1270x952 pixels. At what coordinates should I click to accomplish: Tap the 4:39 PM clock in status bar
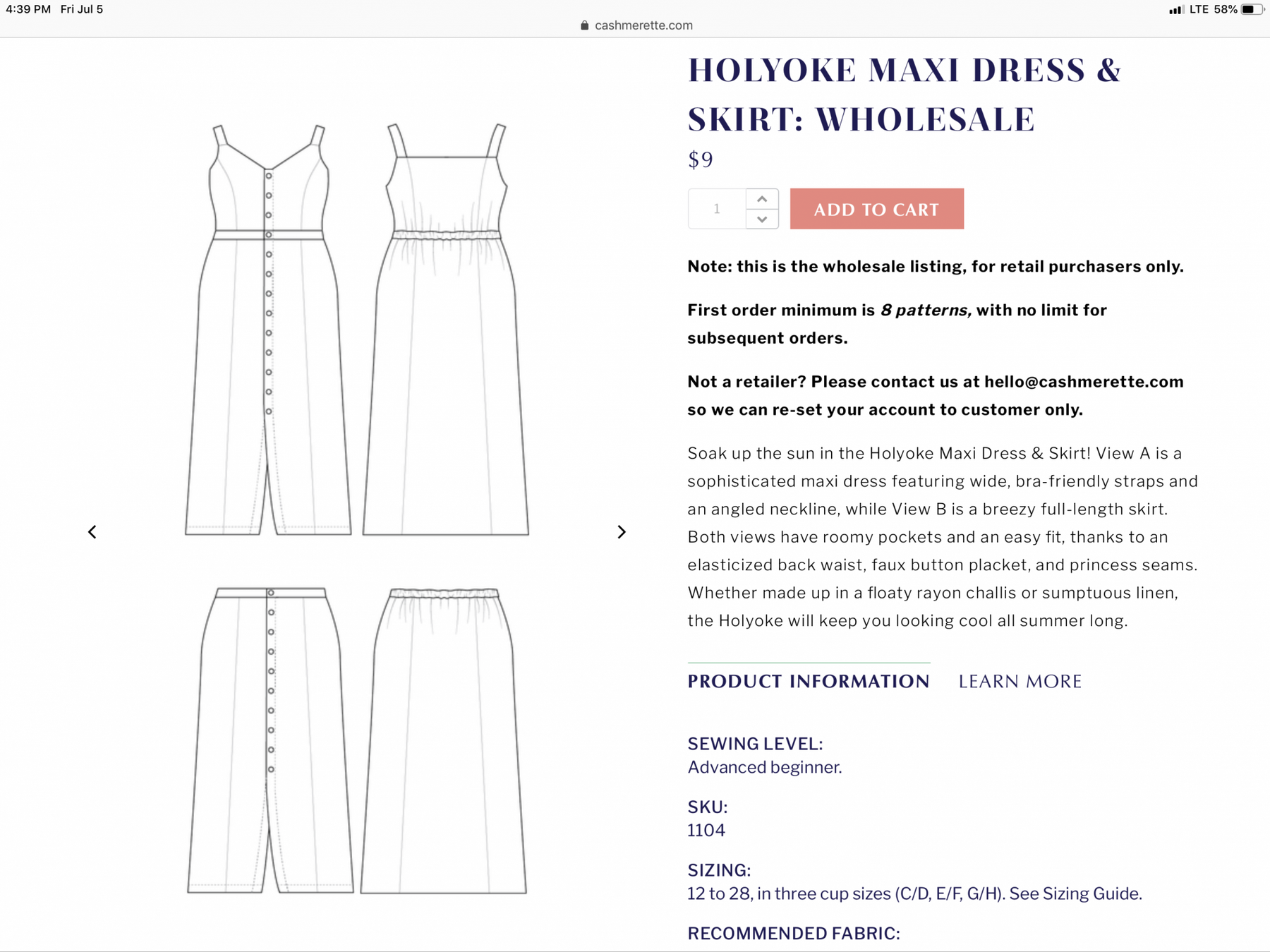28,9
